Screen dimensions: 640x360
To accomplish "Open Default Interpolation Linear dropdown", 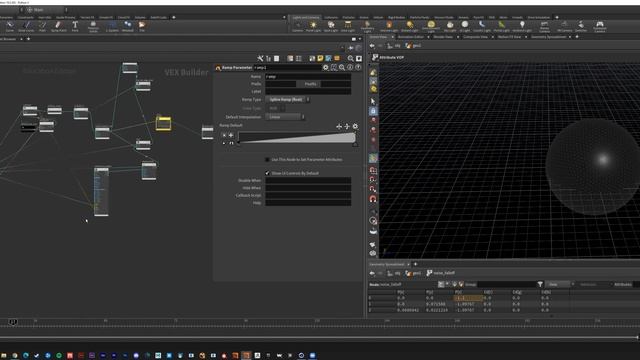I will pyautogui.click(x=285, y=117).
